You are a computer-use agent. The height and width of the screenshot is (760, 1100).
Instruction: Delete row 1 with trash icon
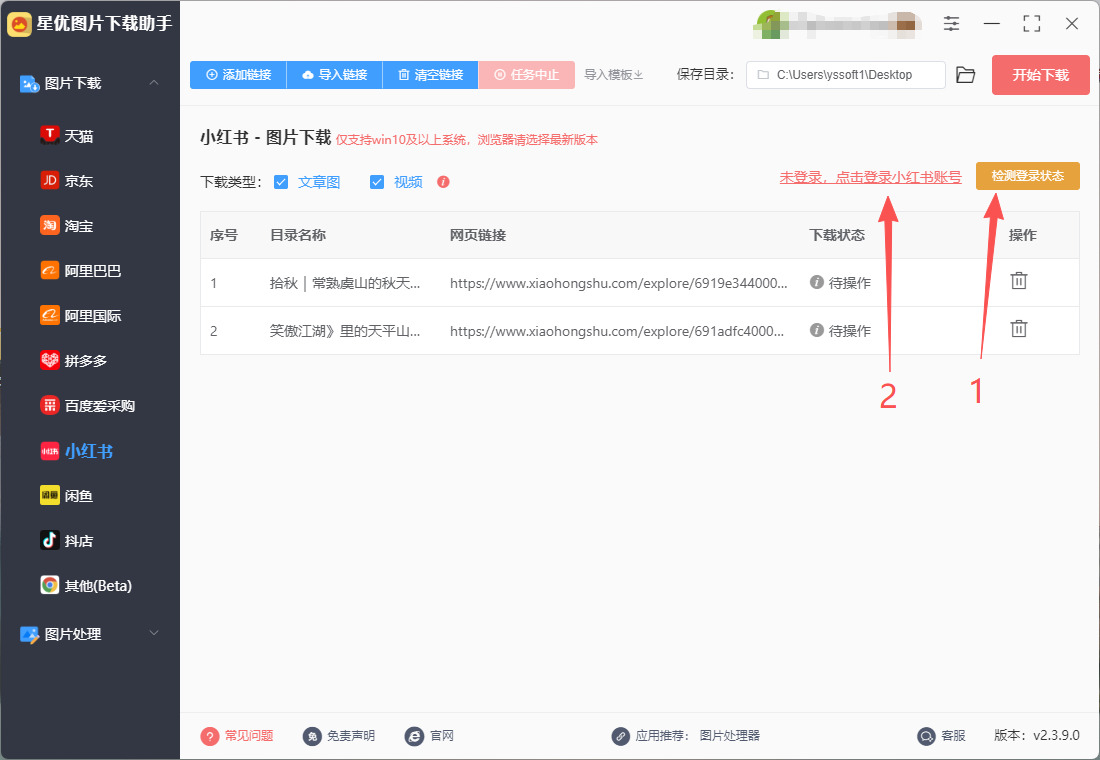tap(1019, 281)
